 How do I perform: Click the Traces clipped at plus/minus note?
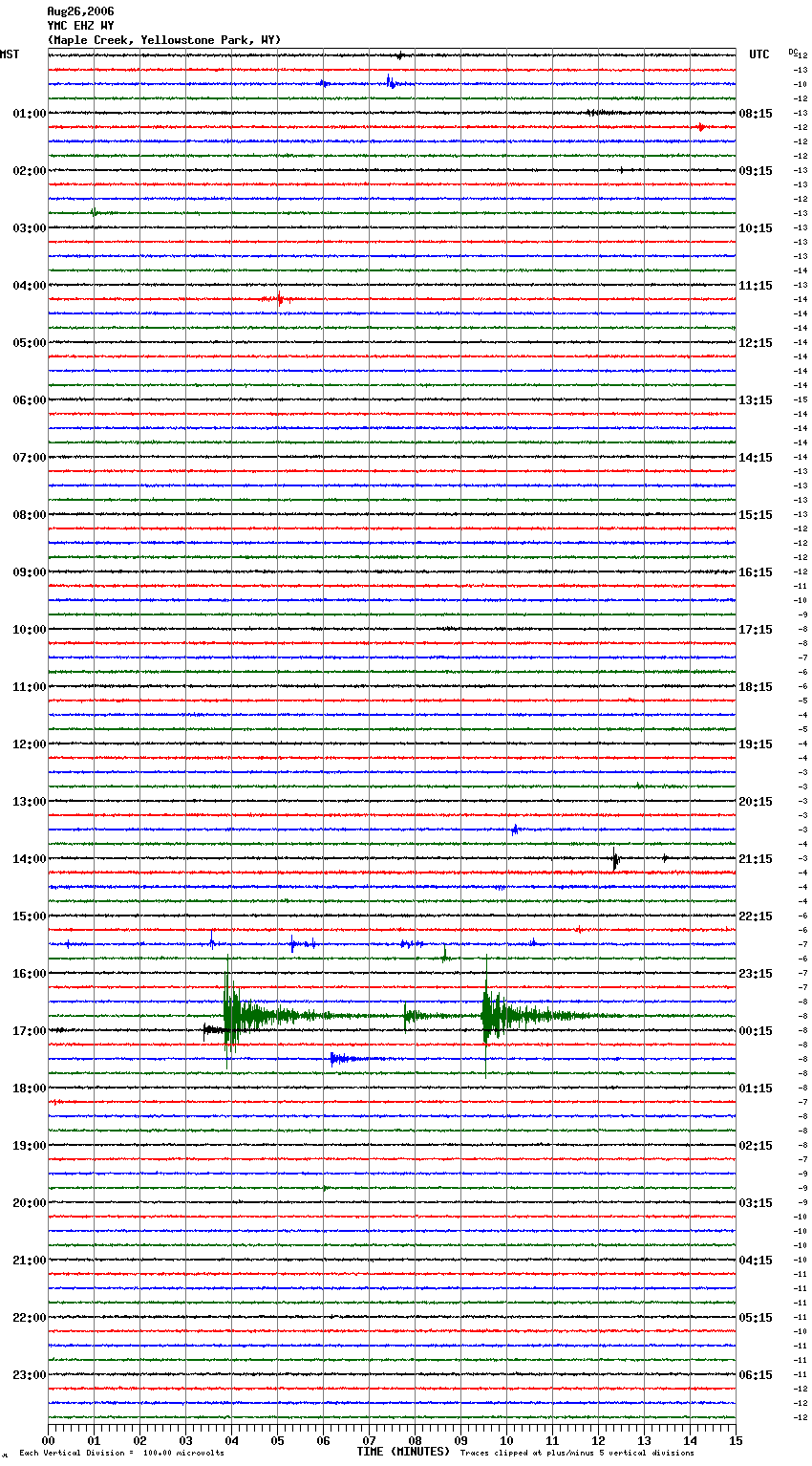577,1454
